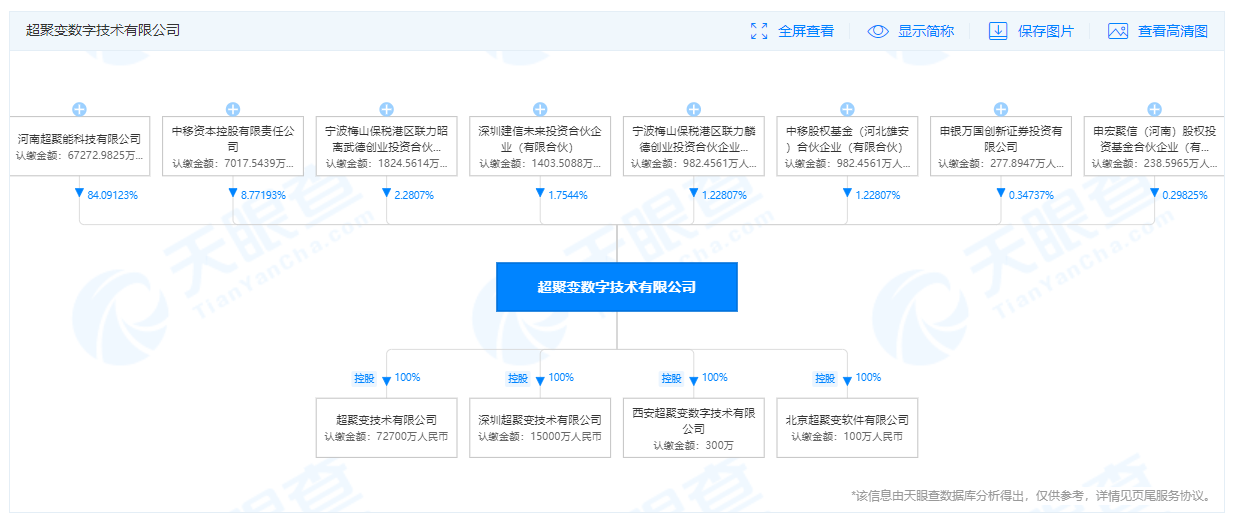Click 2.2807% shareholding percentage
This screenshot has width=1238, height=524.
point(415,195)
